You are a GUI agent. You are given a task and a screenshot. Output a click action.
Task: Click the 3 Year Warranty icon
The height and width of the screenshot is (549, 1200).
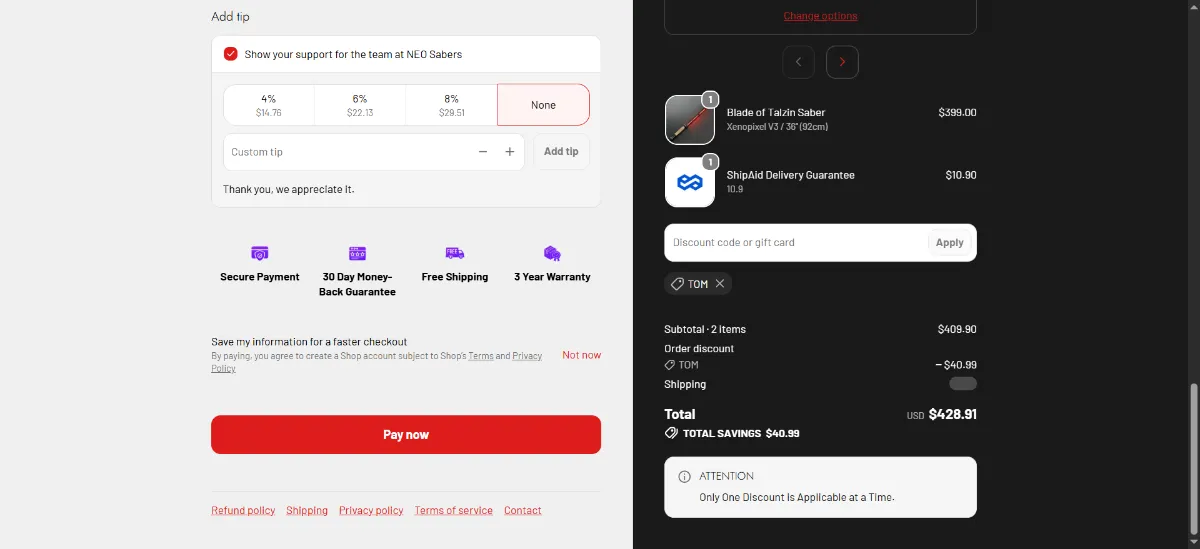[x=552, y=253]
